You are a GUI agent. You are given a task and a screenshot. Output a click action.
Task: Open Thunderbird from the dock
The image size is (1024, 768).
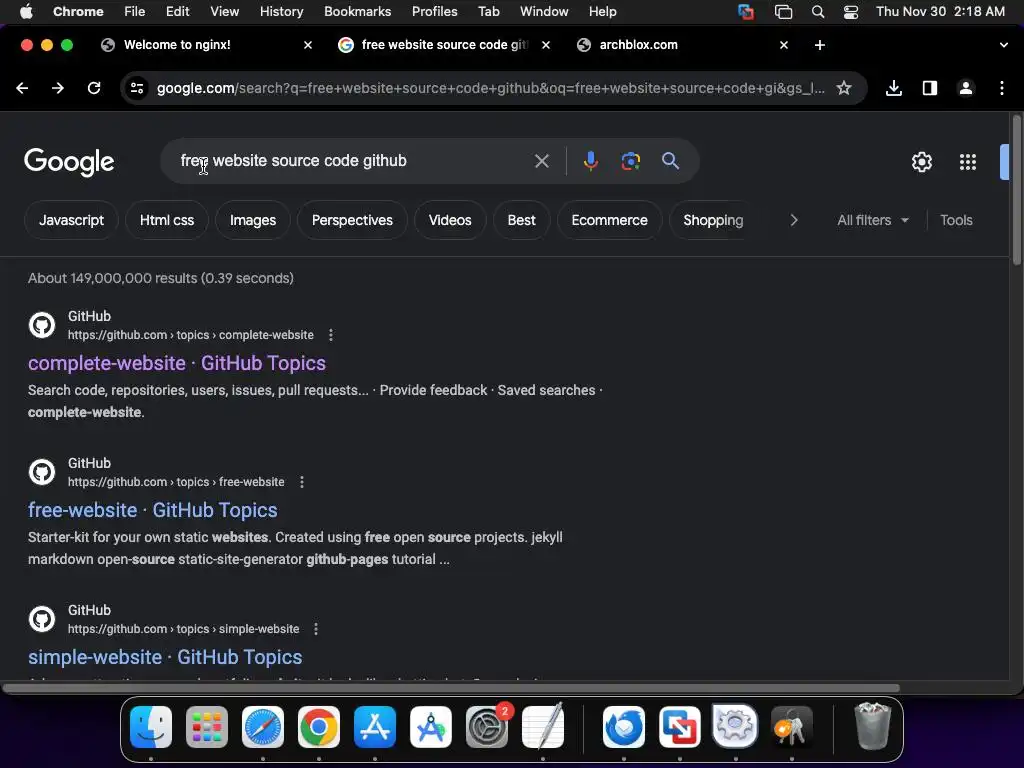(x=624, y=727)
